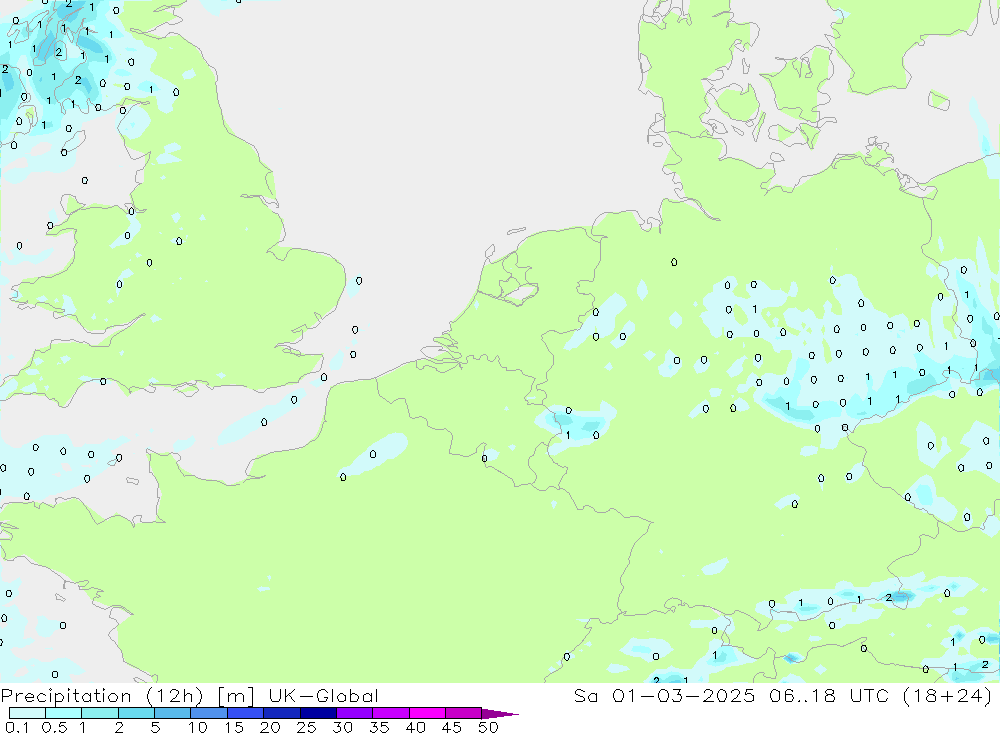Select the 0.1–0.5 palest cyan legend swatch
This screenshot has width=1000, height=733.
click(x=27, y=713)
